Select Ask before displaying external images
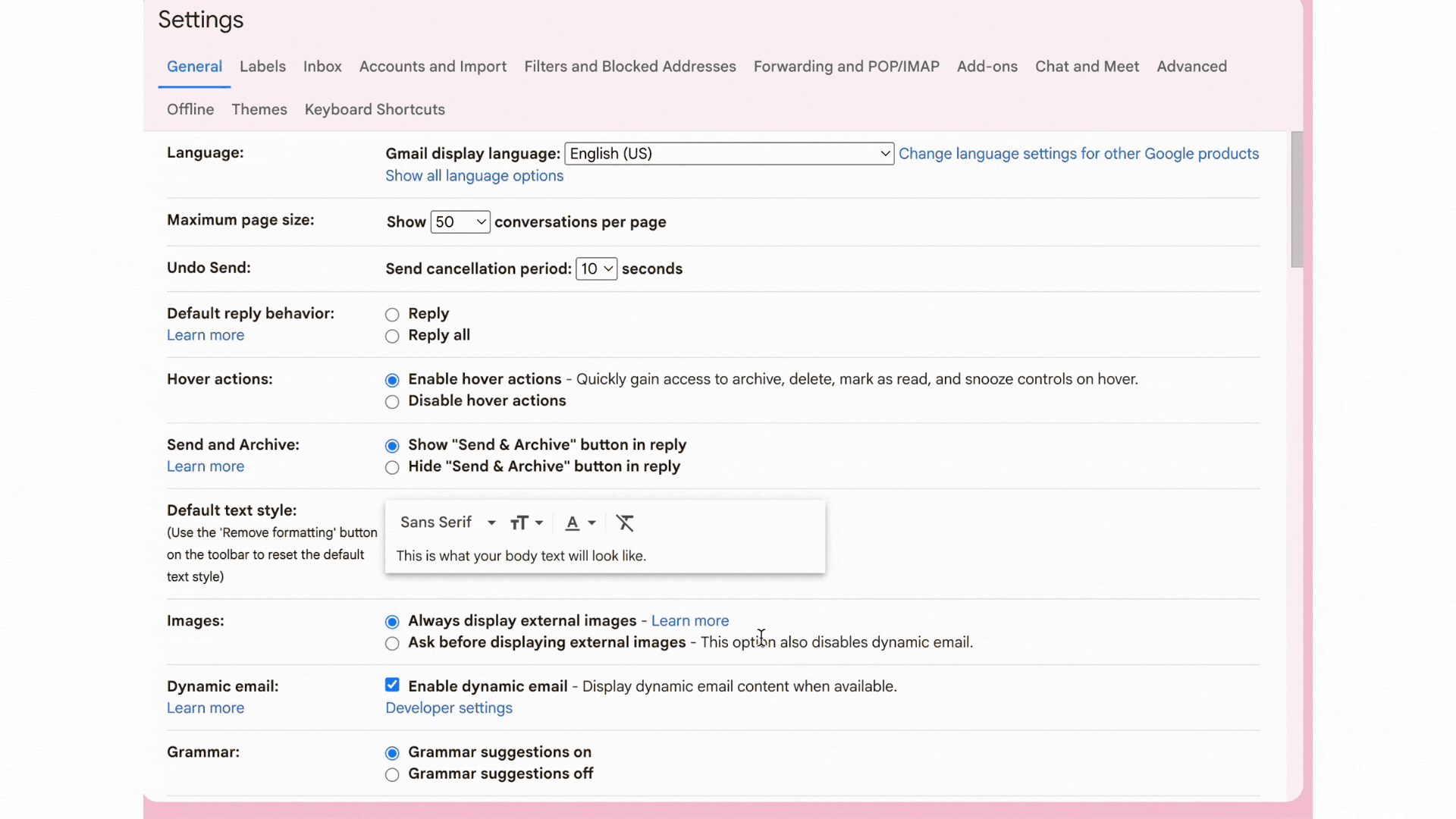The width and height of the screenshot is (1456, 819). click(x=392, y=644)
